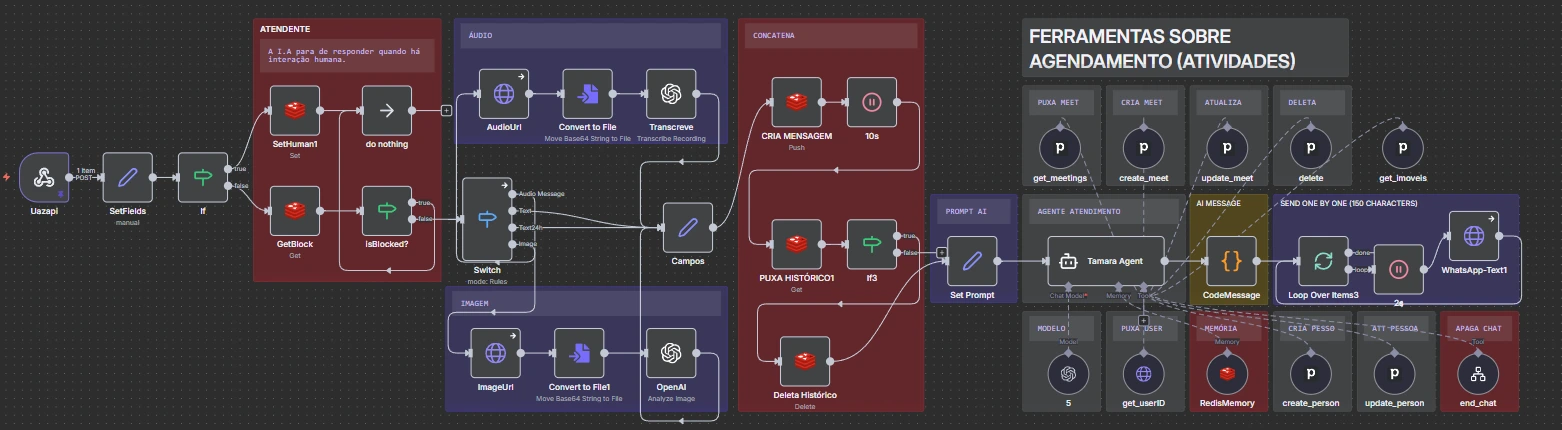The width and height of the screenshot is (1562, 430).
Task: Open the AudioUrl HTTP request node
Action: coord(503,94)
